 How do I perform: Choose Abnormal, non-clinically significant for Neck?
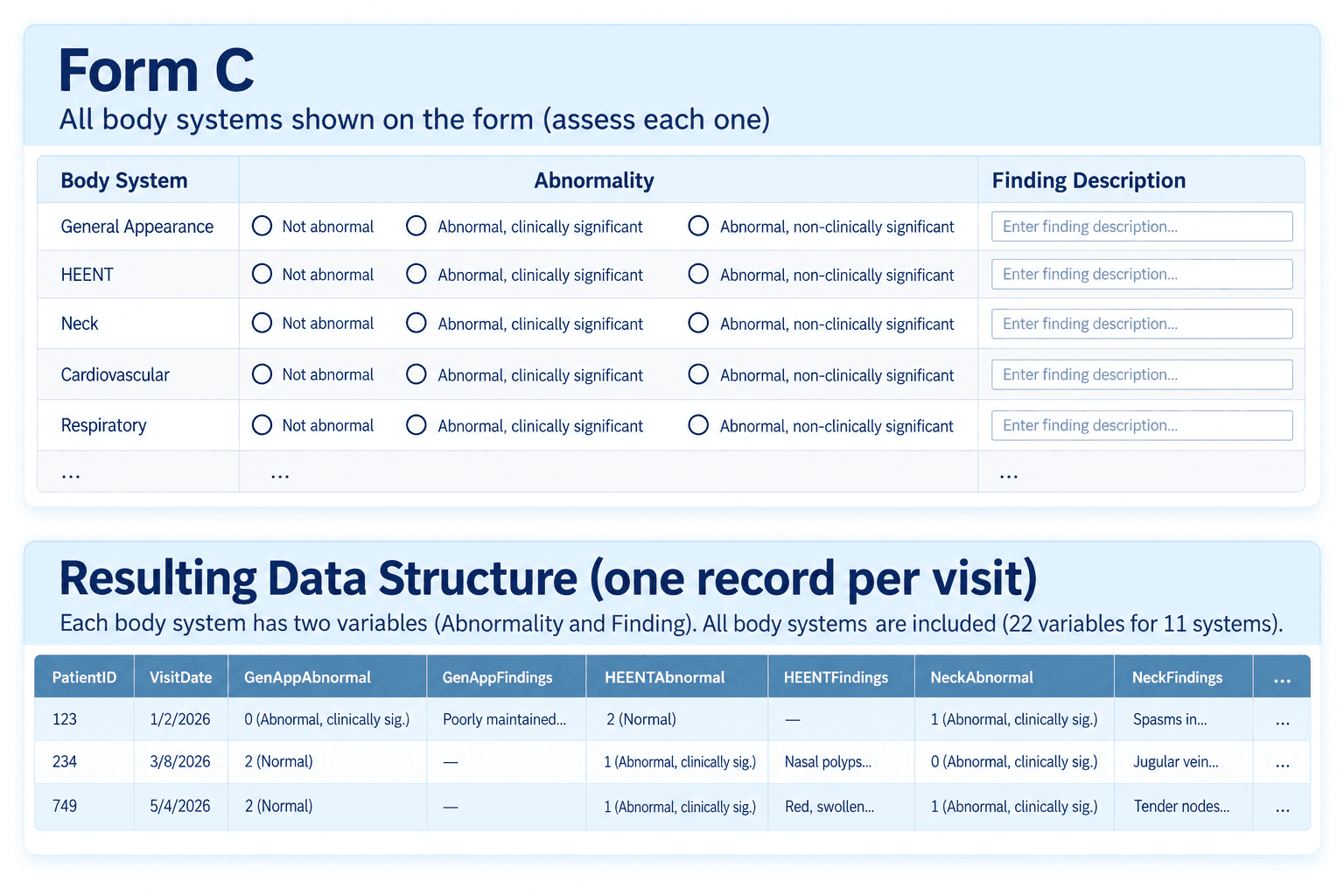pyautogui.click(x=698, y=323)
